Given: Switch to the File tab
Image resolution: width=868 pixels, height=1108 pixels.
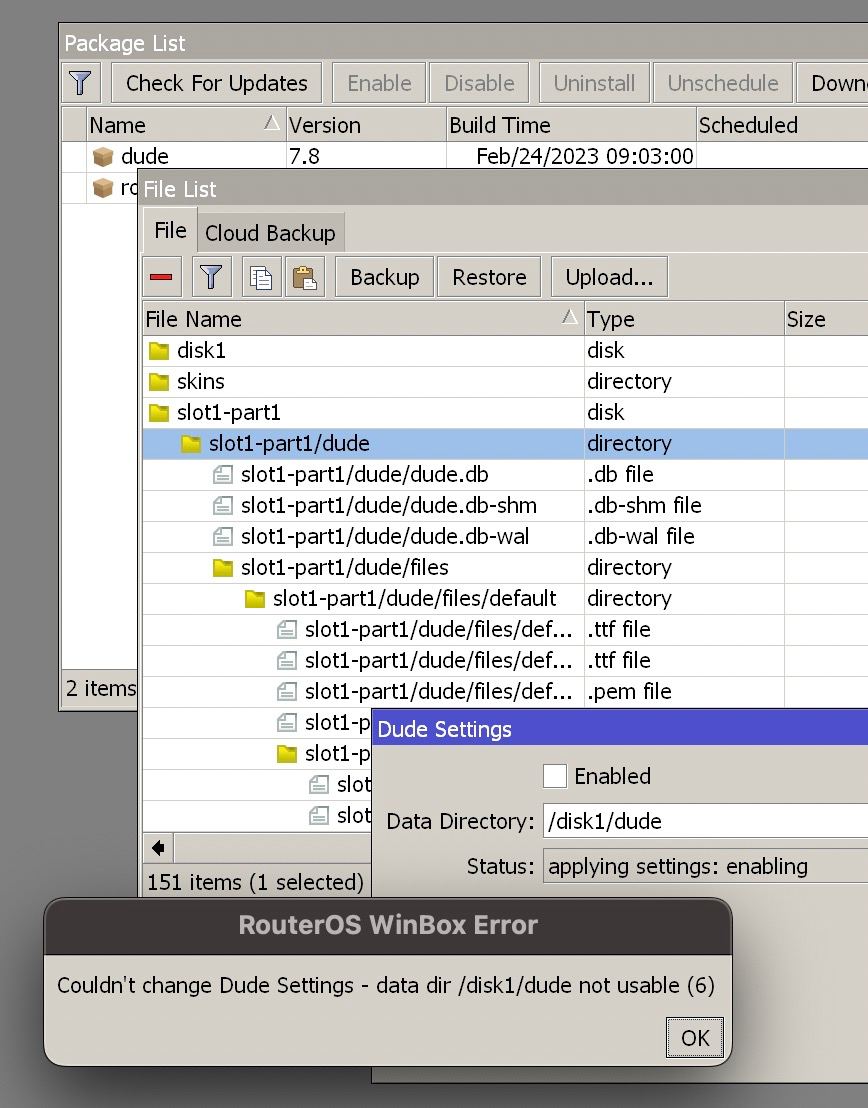Looking at the screenshot, I should [170, 230].
